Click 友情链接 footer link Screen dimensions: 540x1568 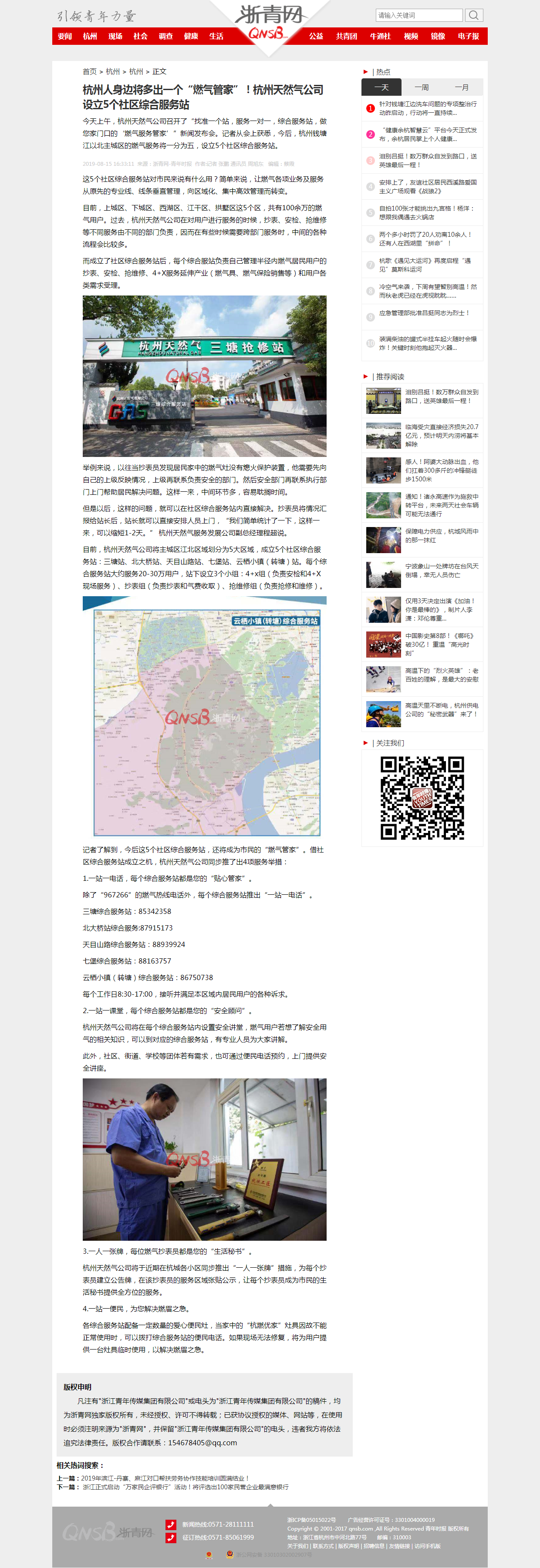[399, 1546]
